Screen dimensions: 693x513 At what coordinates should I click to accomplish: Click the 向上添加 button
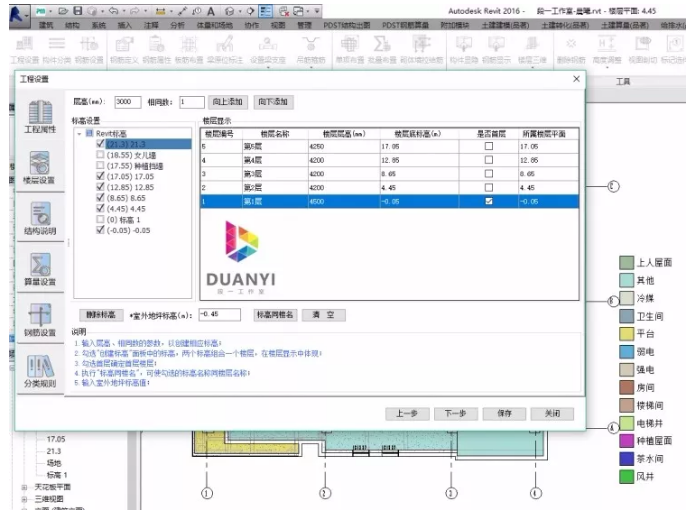point(227,102)
